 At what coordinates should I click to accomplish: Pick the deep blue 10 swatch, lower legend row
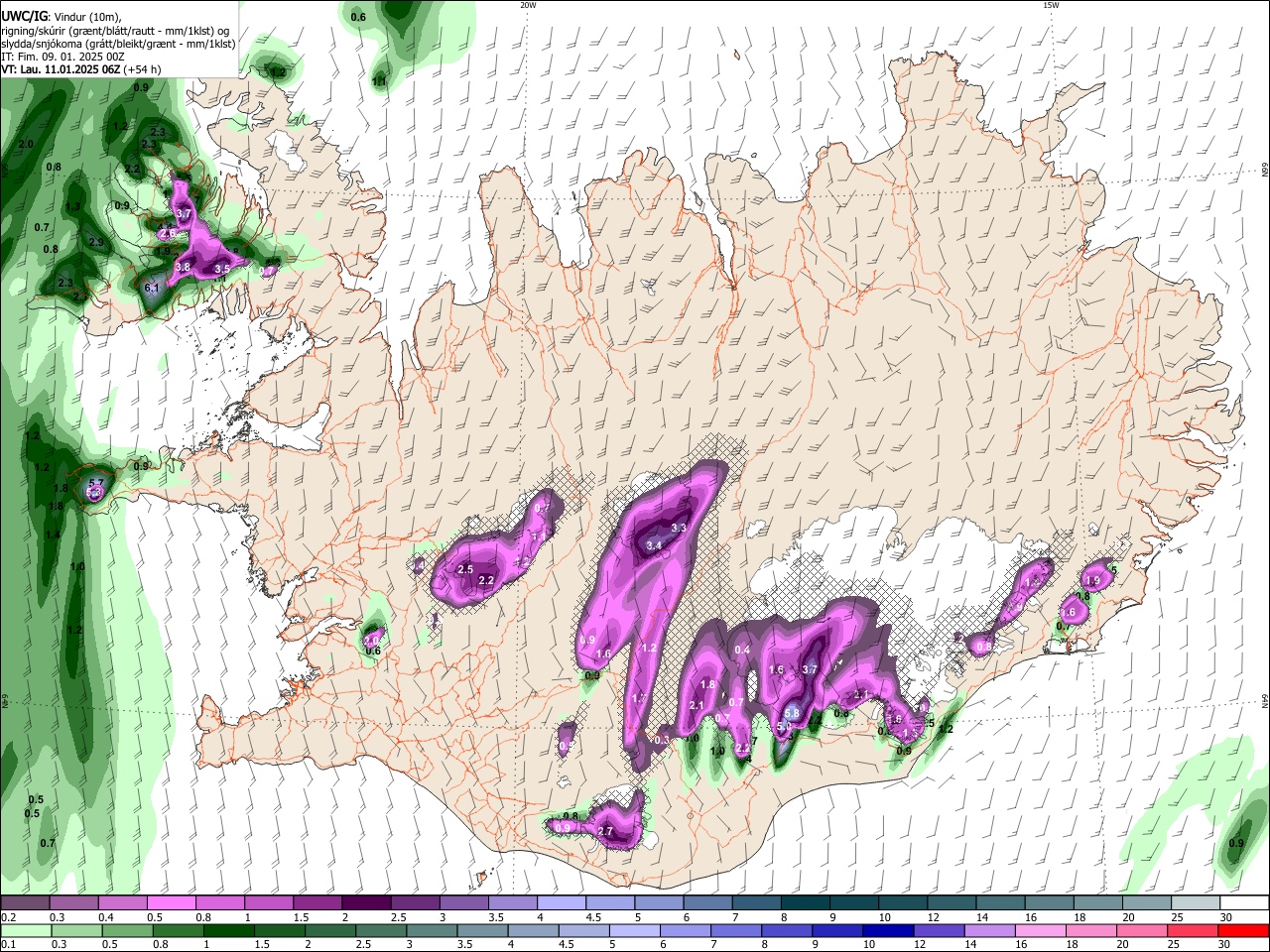(887, 930)
